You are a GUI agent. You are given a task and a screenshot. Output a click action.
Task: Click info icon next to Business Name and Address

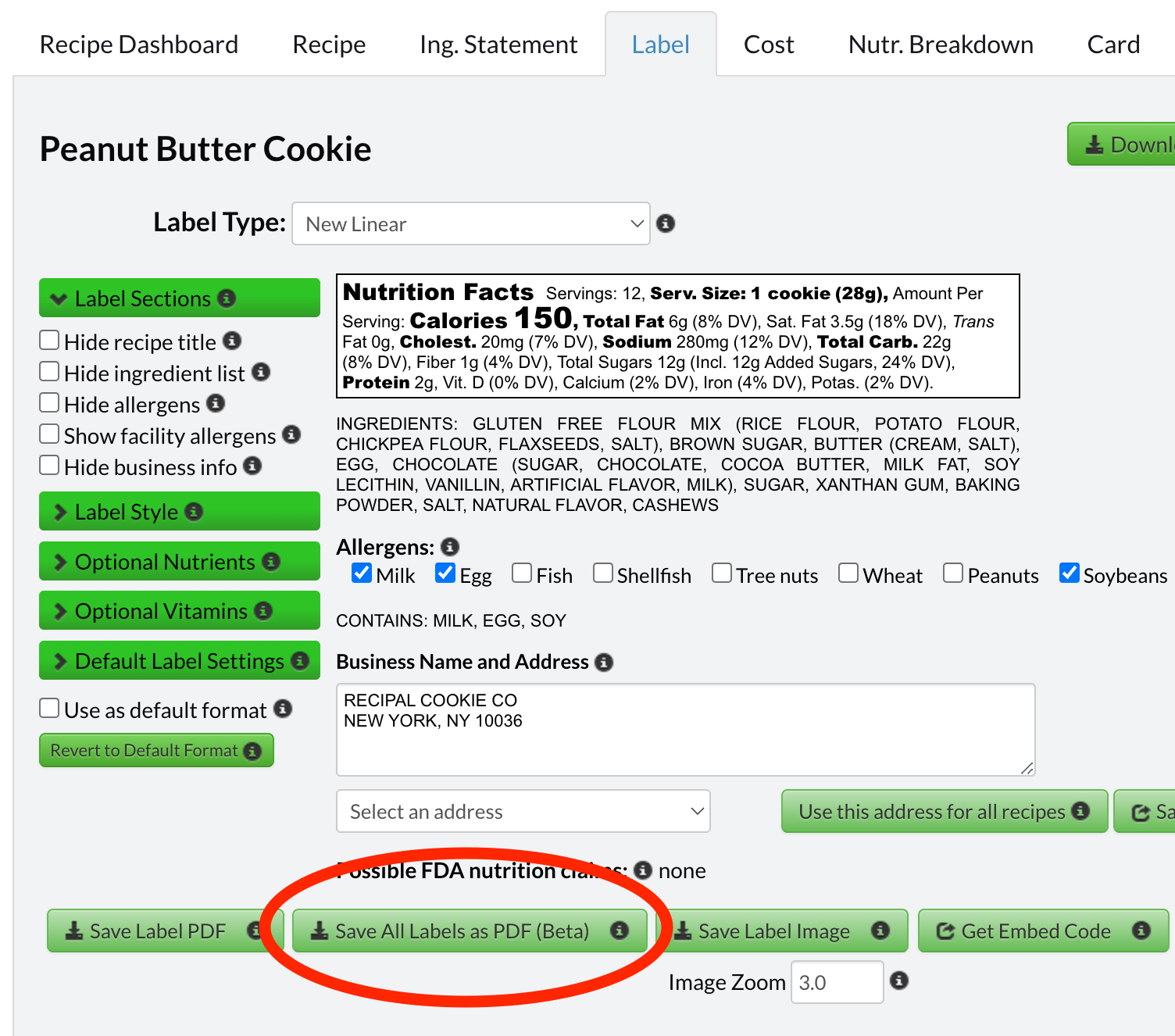tap(604, 663)
